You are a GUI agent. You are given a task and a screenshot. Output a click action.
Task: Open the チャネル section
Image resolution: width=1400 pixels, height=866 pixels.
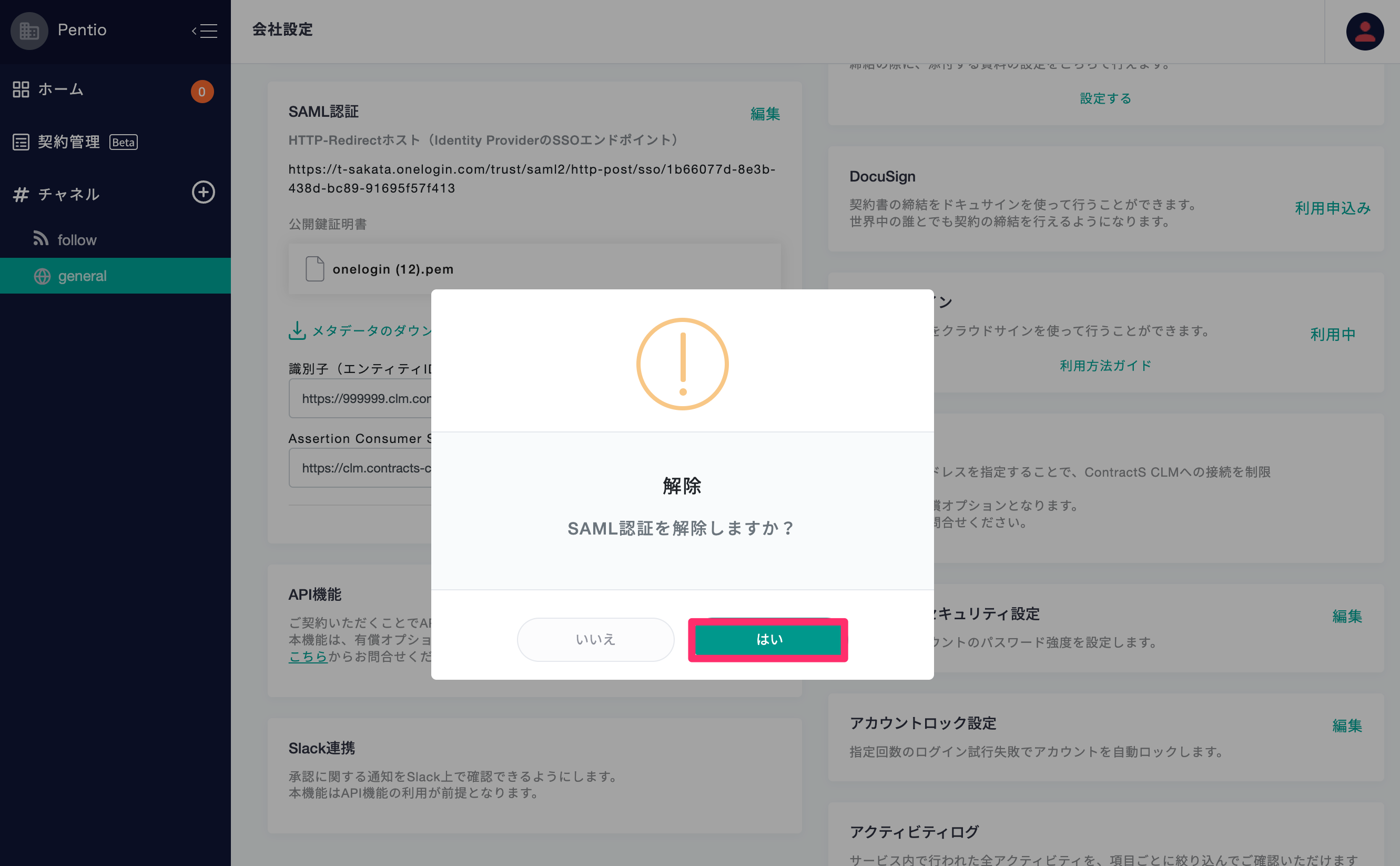click(69, 194)
